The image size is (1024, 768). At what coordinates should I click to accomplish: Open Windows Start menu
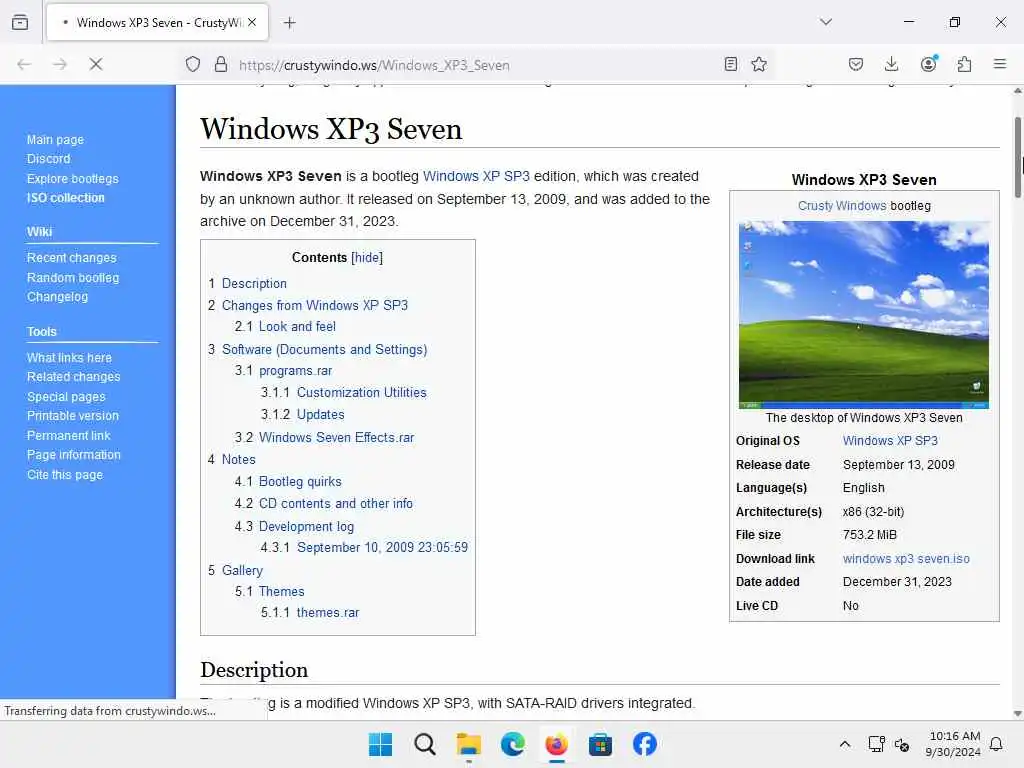click(380, 744)
